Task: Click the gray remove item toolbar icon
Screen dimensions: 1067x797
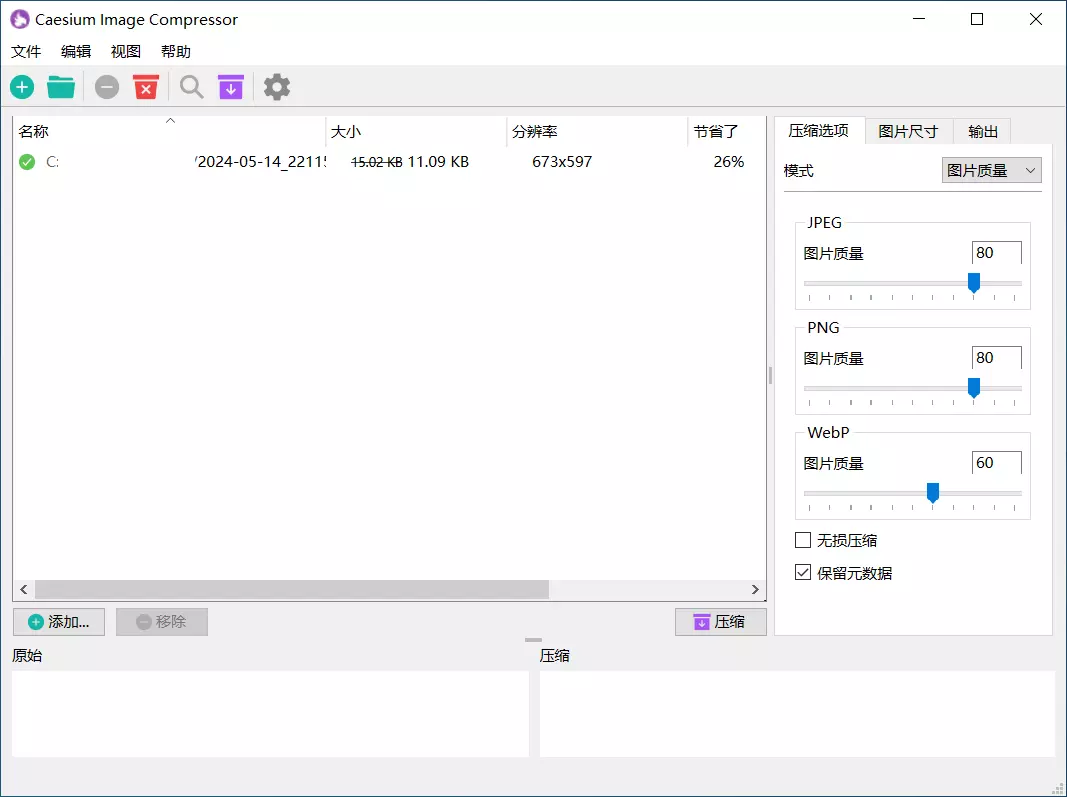Action: pos(107,87)
